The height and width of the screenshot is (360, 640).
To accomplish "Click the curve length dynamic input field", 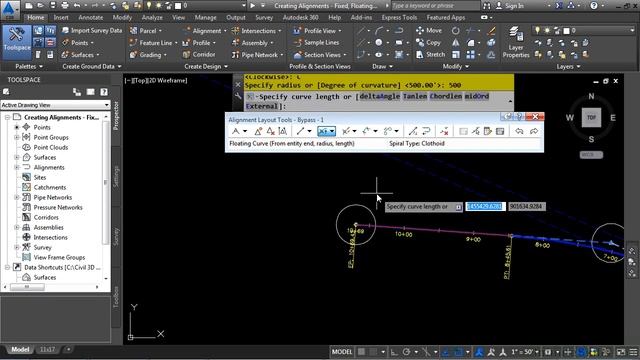I will [485, 207].
